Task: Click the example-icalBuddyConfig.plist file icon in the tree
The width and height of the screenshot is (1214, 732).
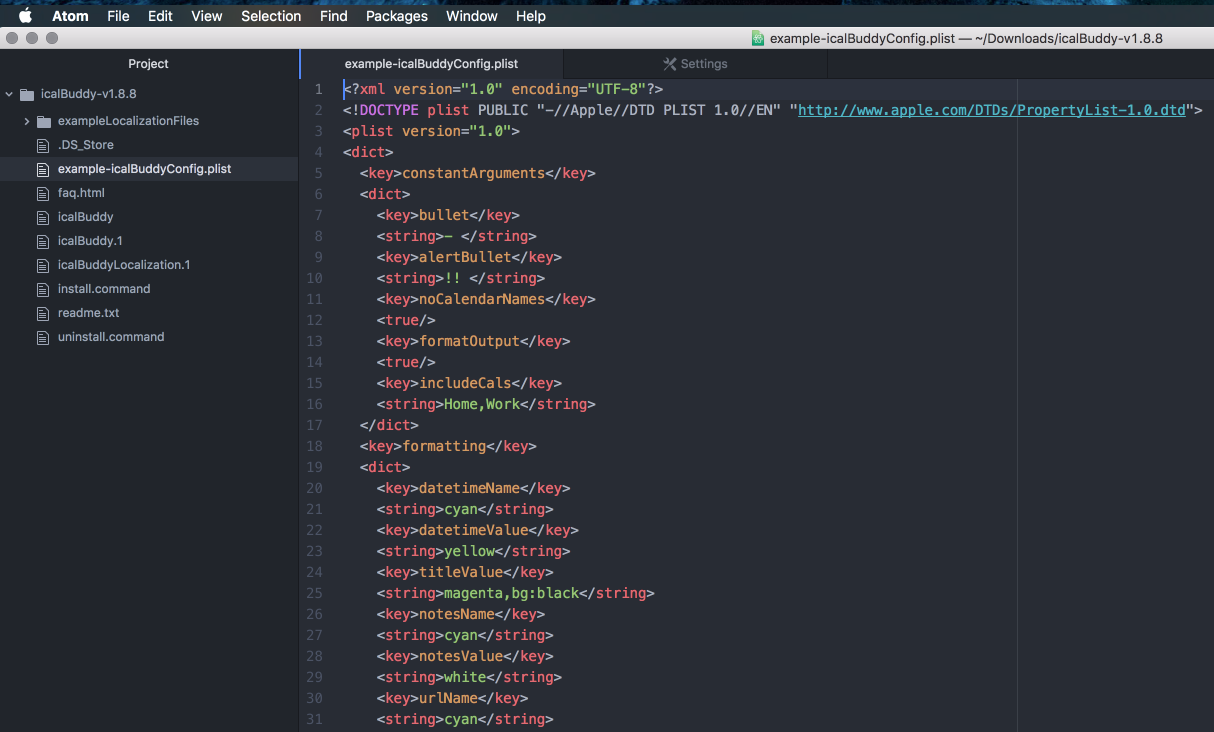Action: [x=43, y=169]
